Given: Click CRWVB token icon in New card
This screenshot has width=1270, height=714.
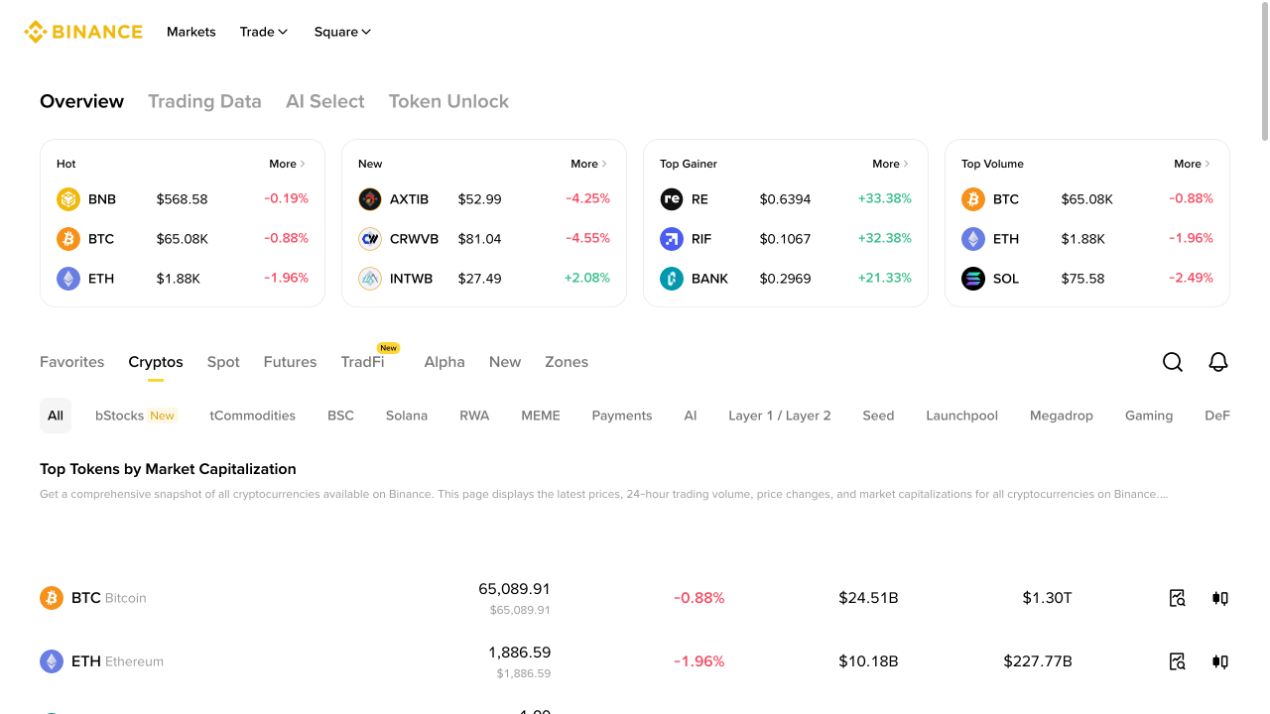Looking at the screenshot, I should pyautogui.click(x=370, y=239).
